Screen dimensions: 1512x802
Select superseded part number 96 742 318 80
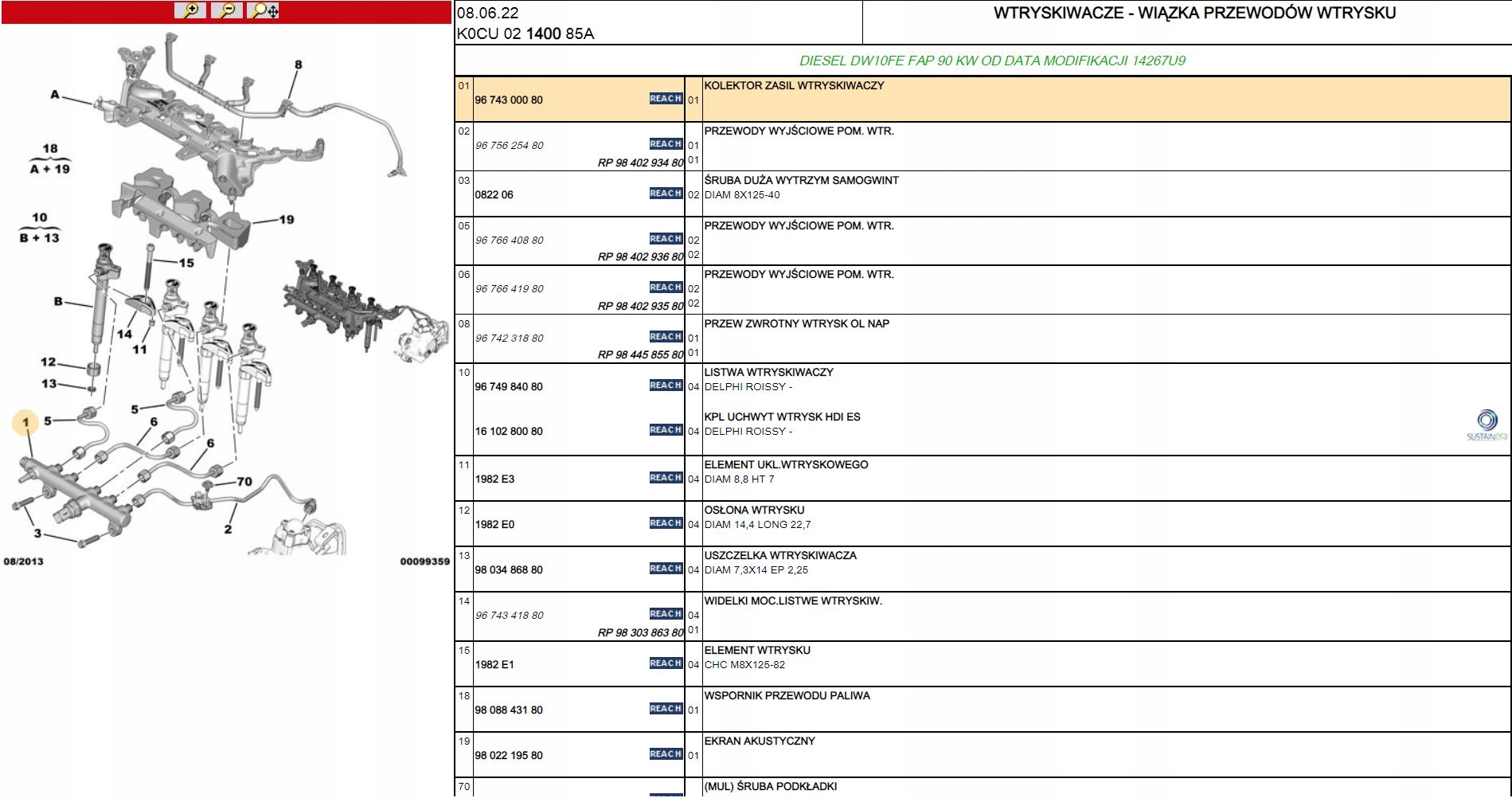[510, 338]
